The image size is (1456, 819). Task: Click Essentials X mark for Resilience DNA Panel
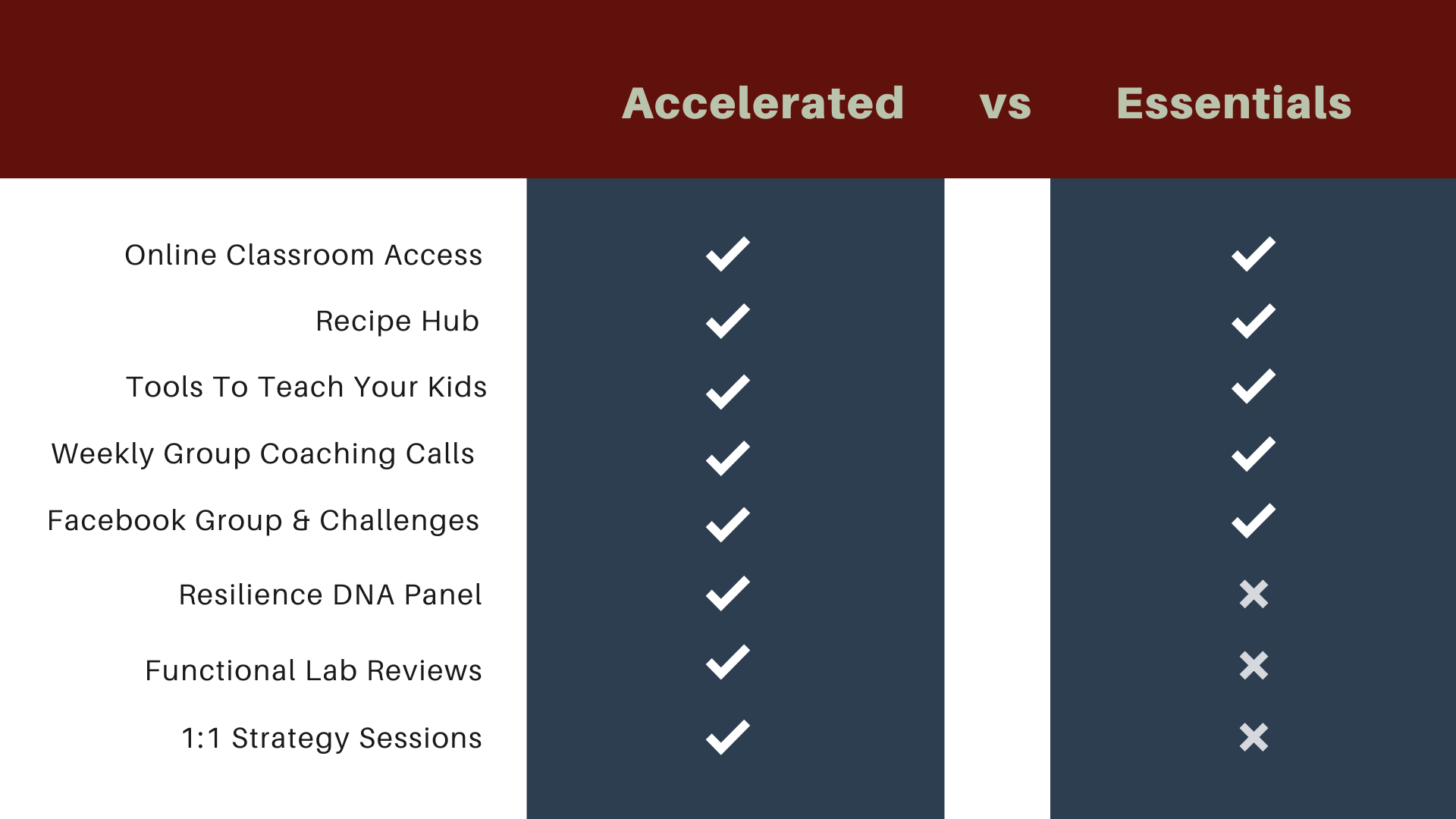coord(1254,595)
